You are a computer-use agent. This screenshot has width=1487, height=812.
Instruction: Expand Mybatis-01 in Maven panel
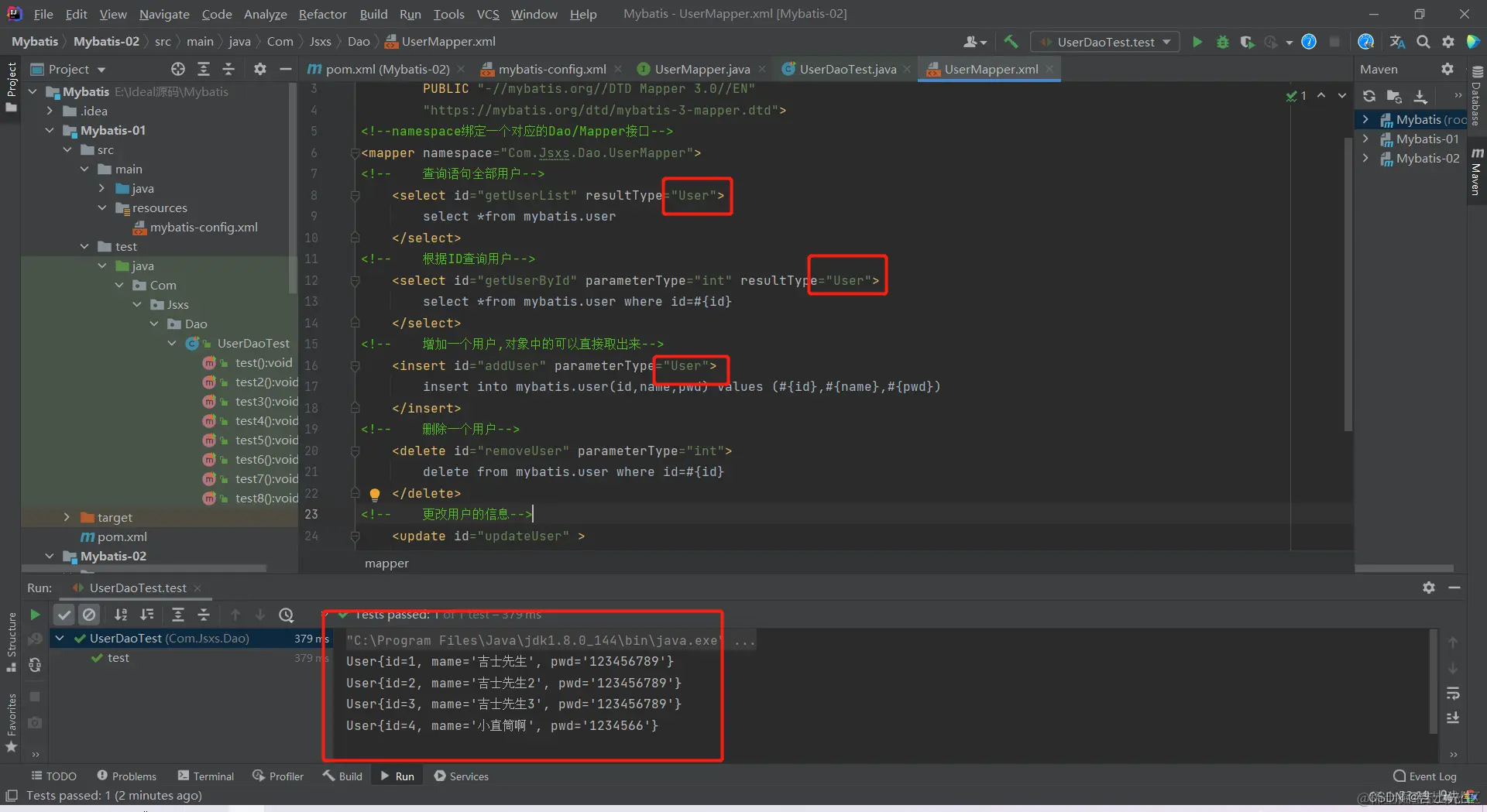coord(1365,139)
